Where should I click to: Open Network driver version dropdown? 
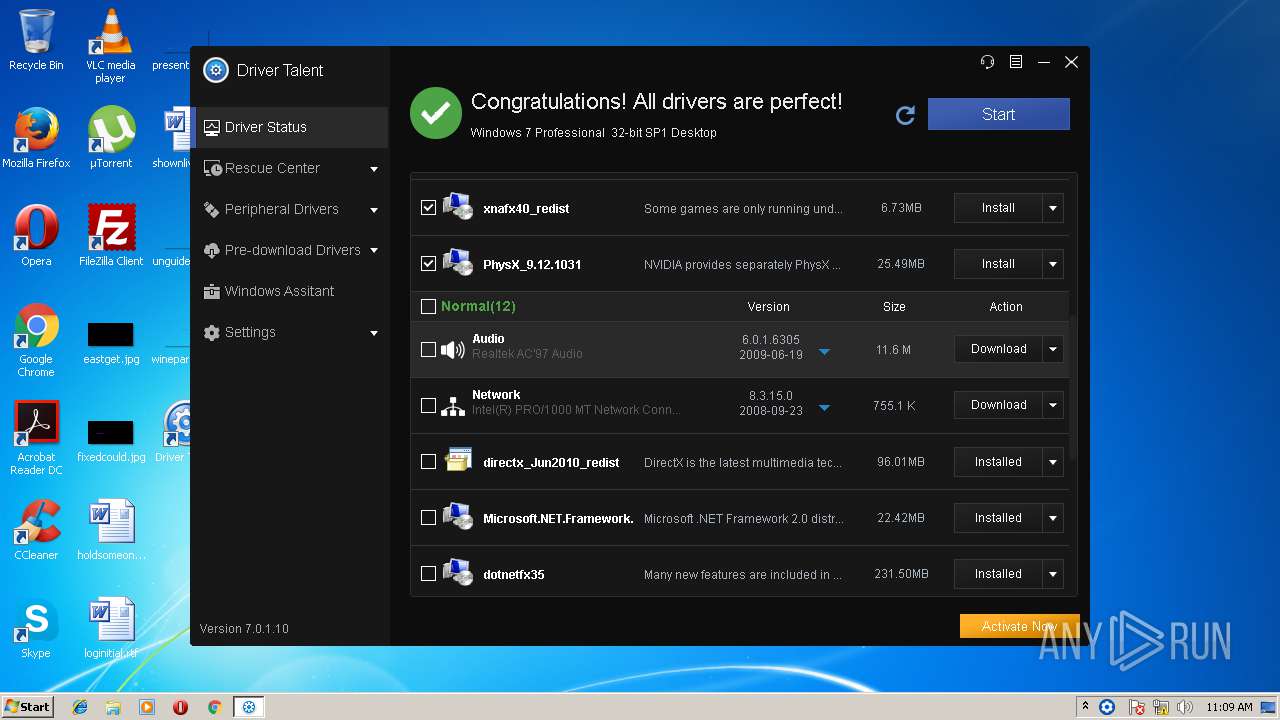[x=825, y=408]
